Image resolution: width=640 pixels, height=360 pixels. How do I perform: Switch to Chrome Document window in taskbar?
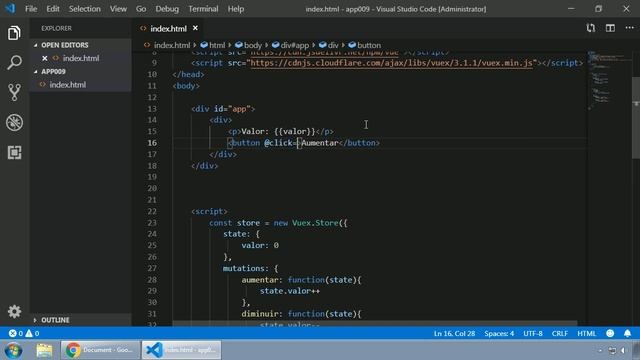(x=100, y=350)
